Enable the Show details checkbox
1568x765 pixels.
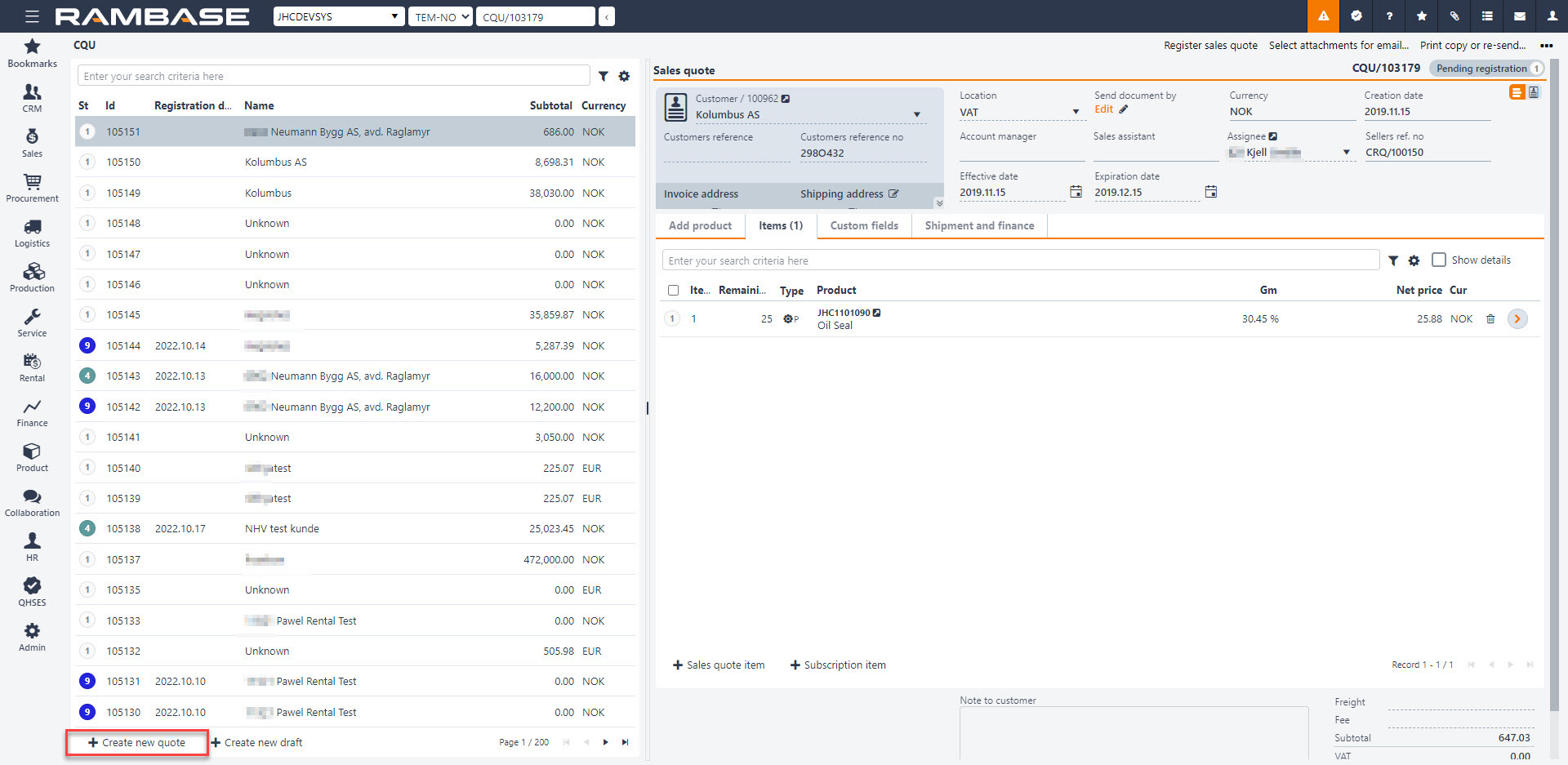coord(1439,260)
